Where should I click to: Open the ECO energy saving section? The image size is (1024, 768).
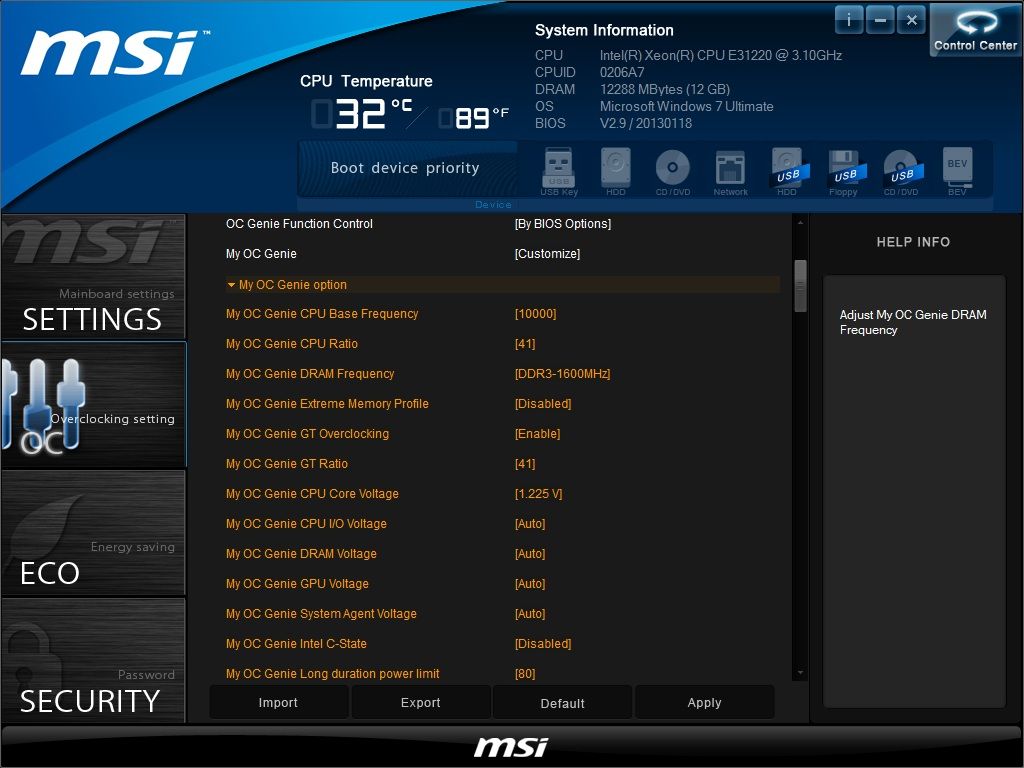(x=93, y=532)
